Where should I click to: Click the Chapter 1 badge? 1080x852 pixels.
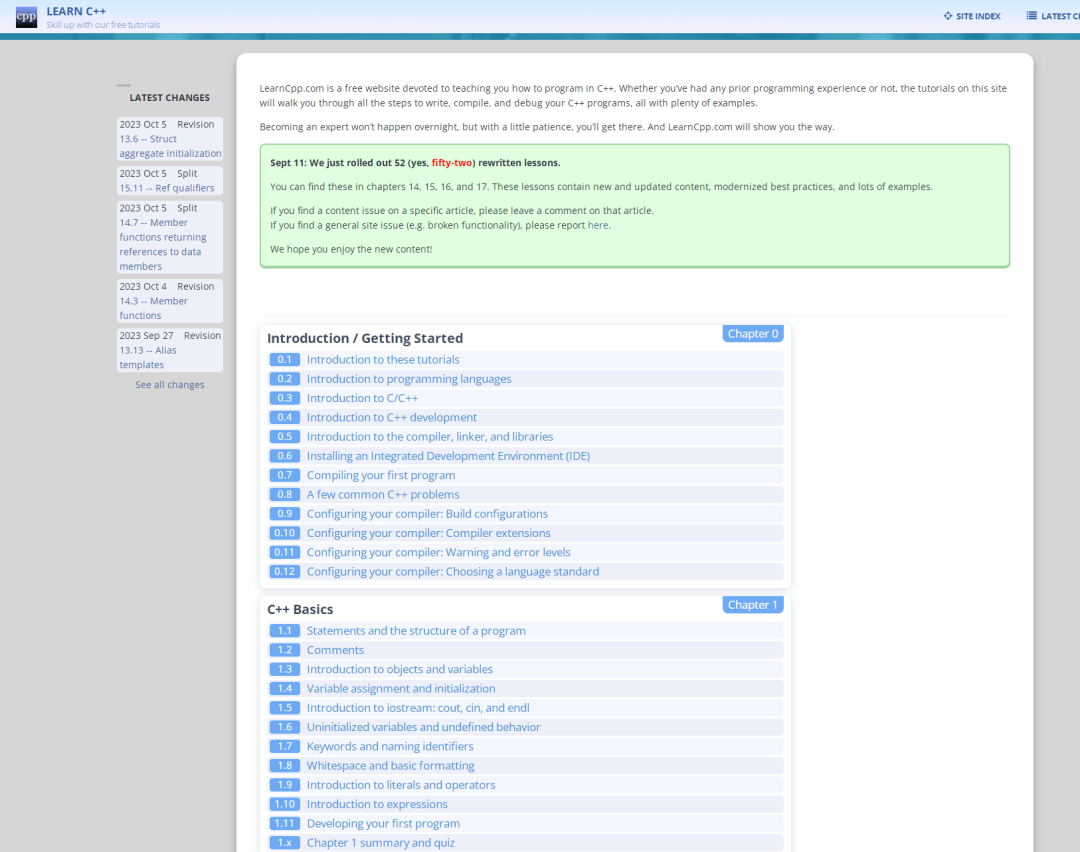pos(753,605)
